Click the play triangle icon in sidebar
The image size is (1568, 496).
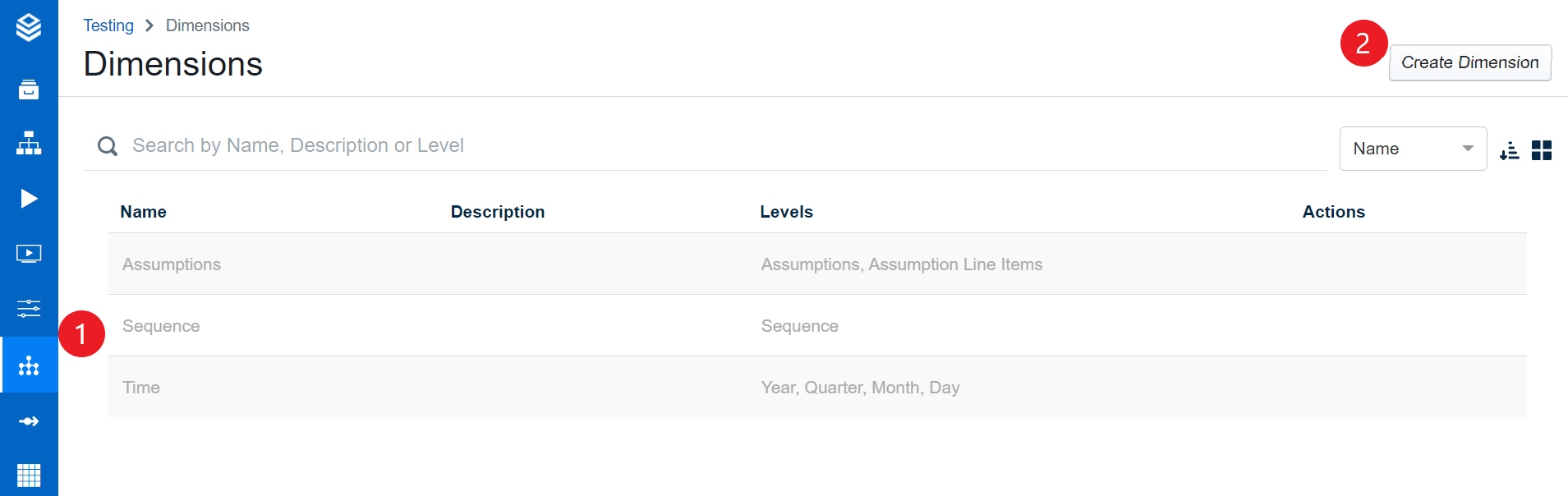pyautogui.click(x=29, y=199)
